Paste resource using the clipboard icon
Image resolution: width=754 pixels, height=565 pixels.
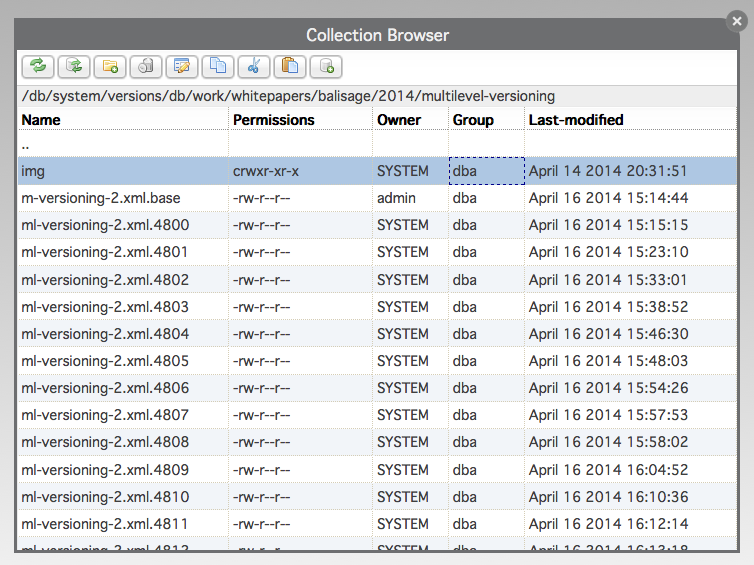tap(290, 66)
